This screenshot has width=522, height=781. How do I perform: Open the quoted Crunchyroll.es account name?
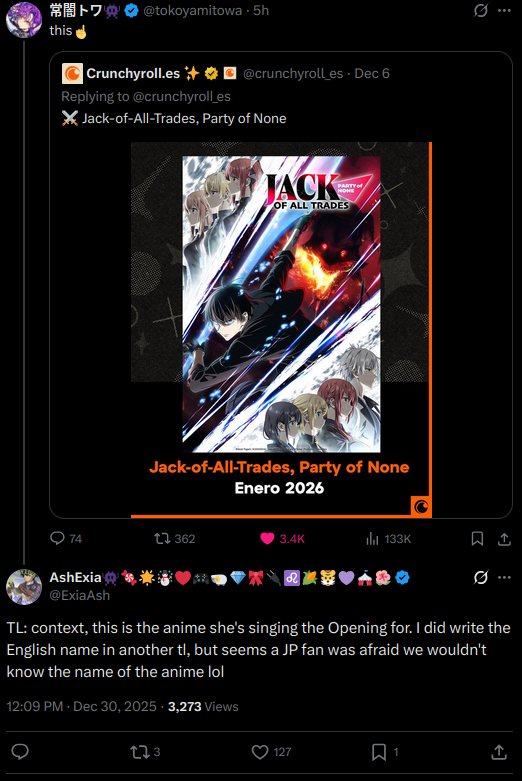pyautogui.click(x=133, y=73)
